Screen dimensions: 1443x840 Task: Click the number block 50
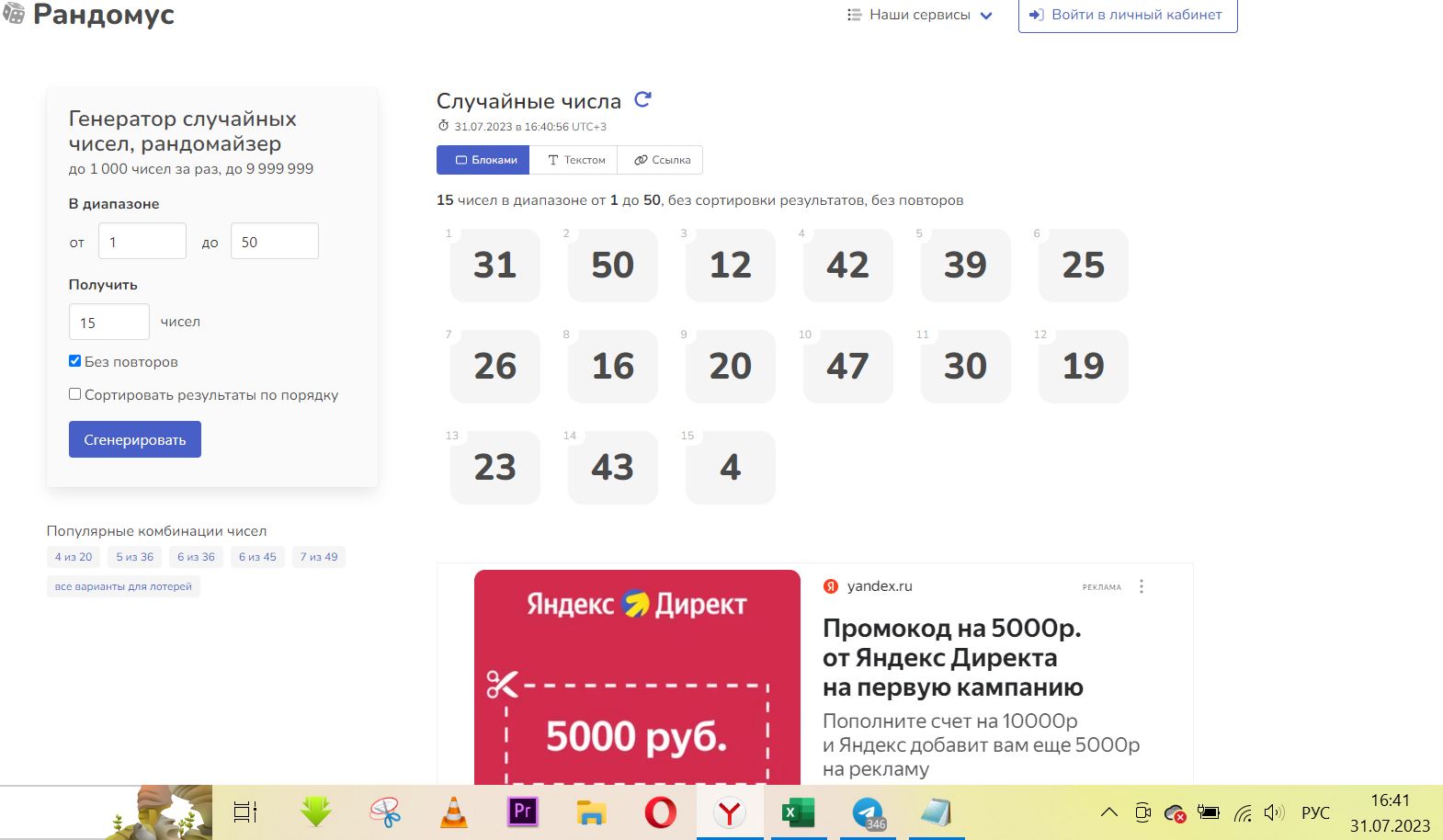tap(613, 265)
